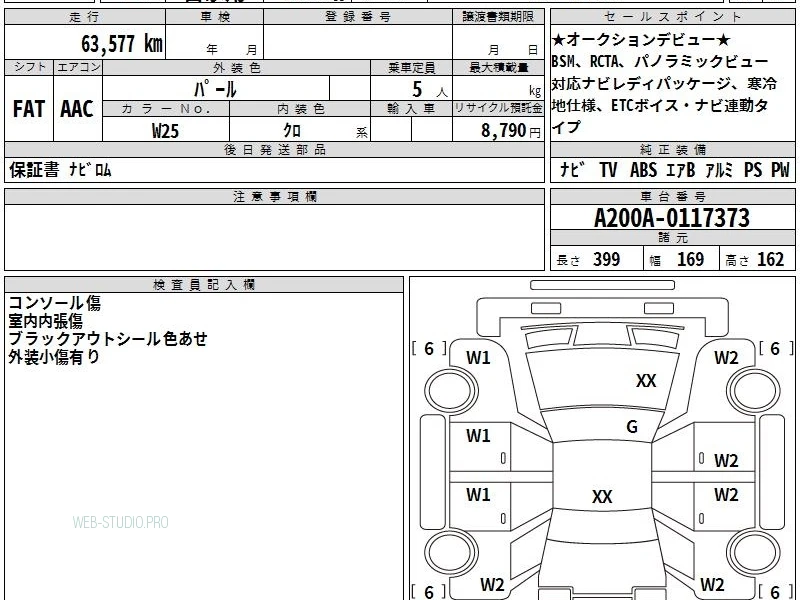Click the PW power window entry
The image size is (800, 600).
click(x=780, y=170)
